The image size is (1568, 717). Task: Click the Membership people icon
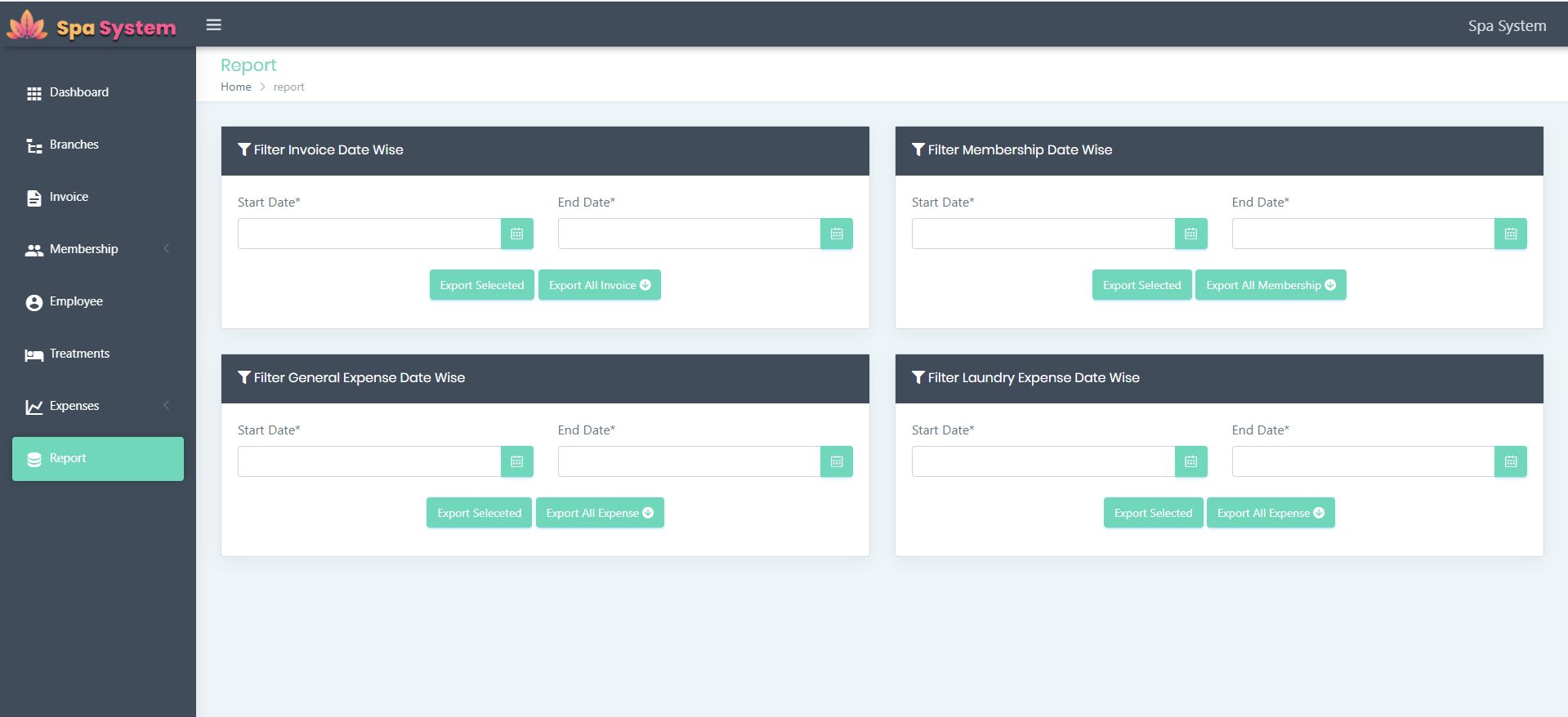coord(34,250)
